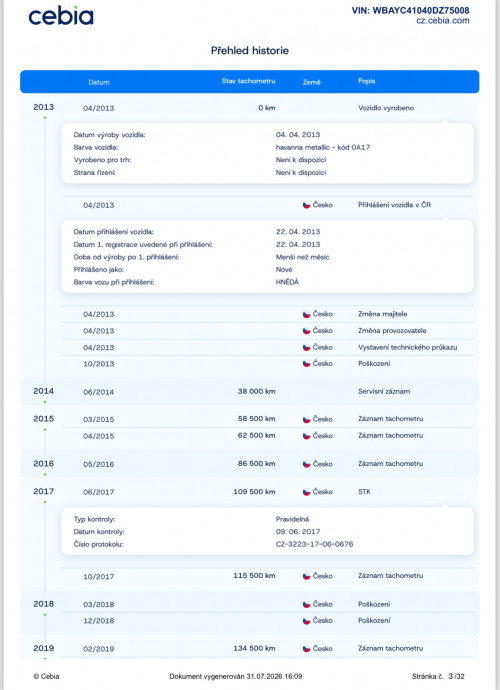This screenshot has width=500, height=690.
Task: Click the 2017 timeline year marker
Action: [44, 491]
